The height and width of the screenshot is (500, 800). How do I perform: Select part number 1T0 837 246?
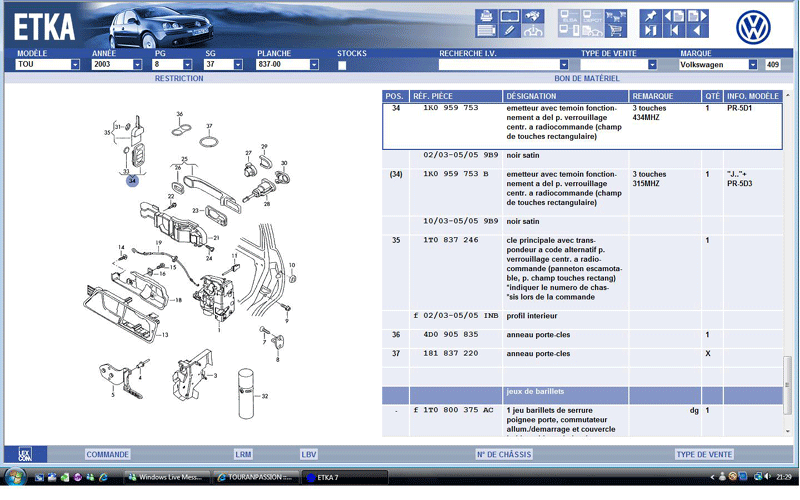pyautogui.click(x=451, y=240)
